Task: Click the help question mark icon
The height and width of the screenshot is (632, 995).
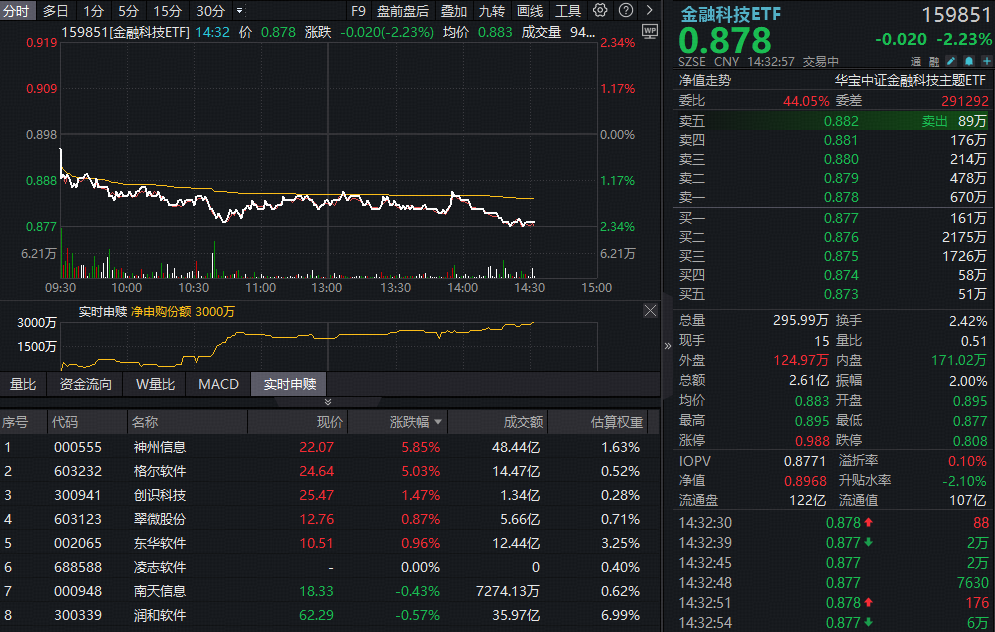Action: tap(625, 11)
